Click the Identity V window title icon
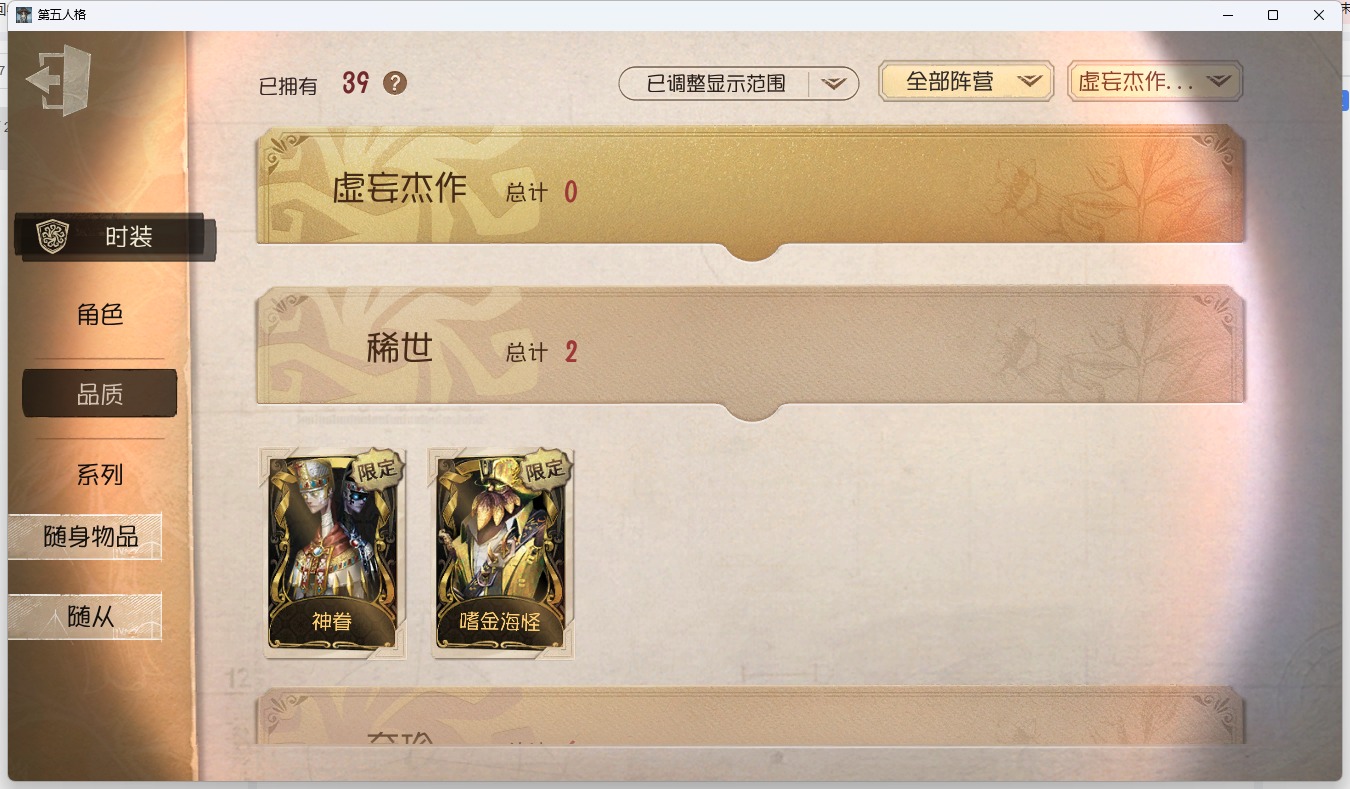Viewport: 1350px width, 789px height. tap(24, 15)
